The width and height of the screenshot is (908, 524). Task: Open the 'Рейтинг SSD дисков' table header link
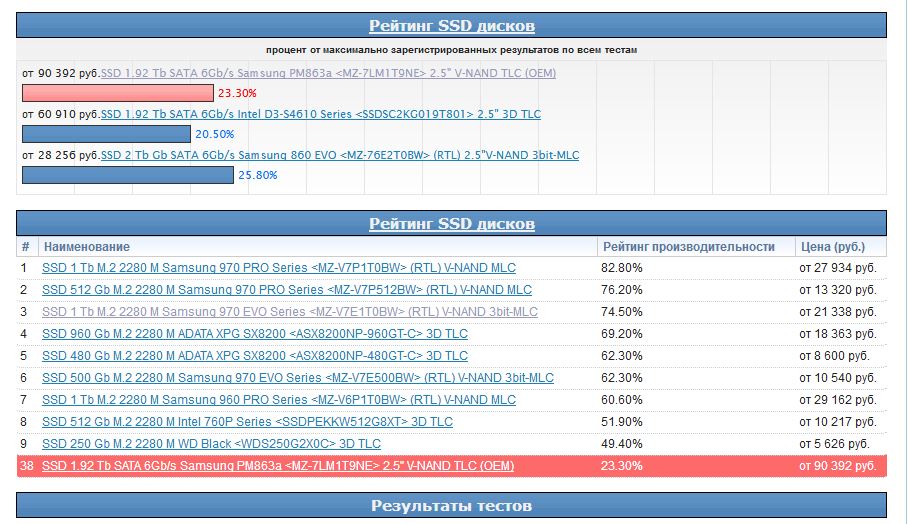click(452, 223)
